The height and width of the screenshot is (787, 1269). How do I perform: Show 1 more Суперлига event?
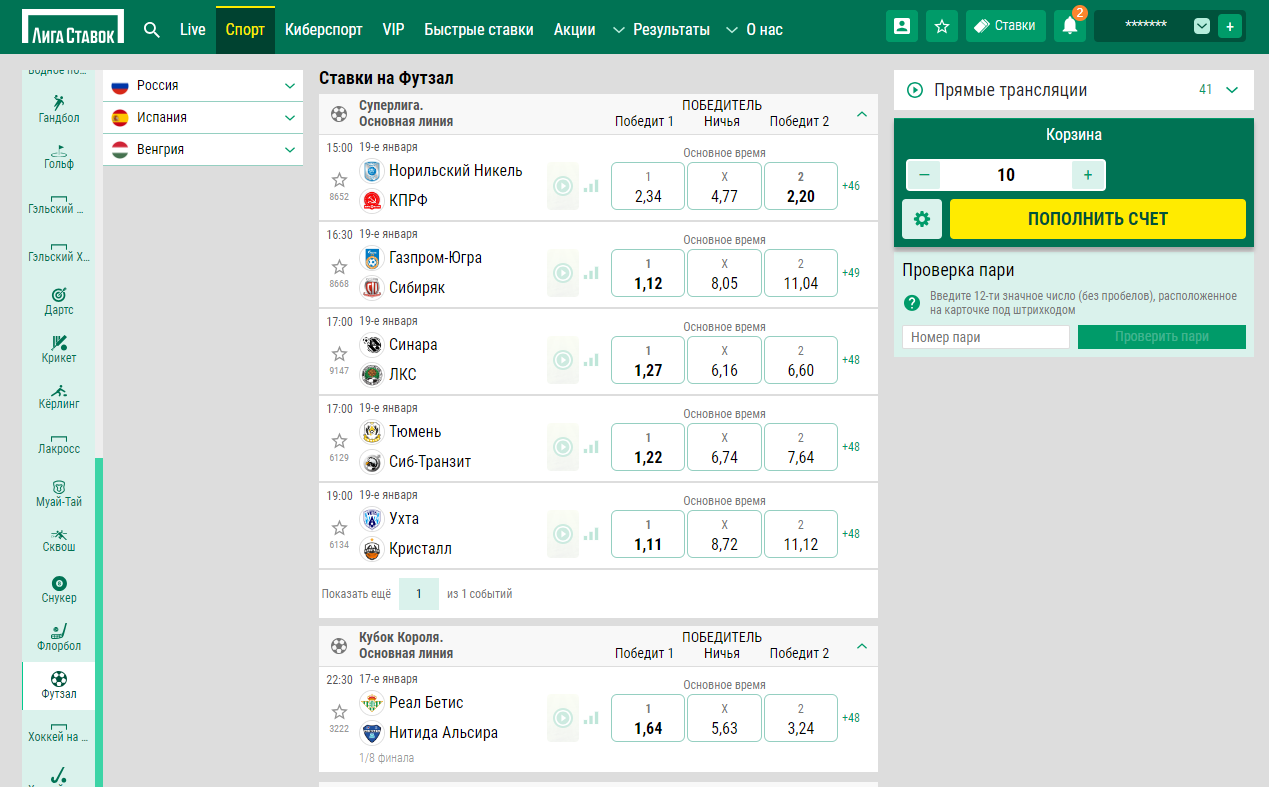(x=419, y=594)
